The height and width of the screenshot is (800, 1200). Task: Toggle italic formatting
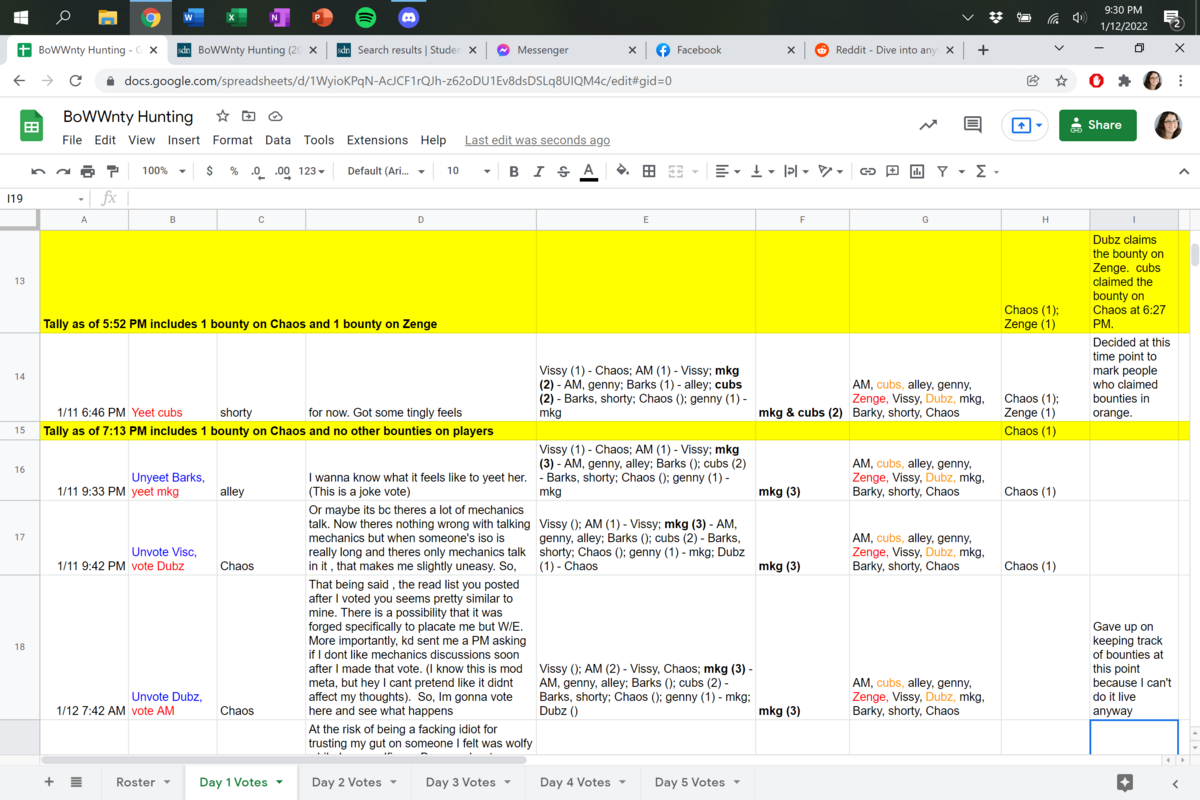539,171
